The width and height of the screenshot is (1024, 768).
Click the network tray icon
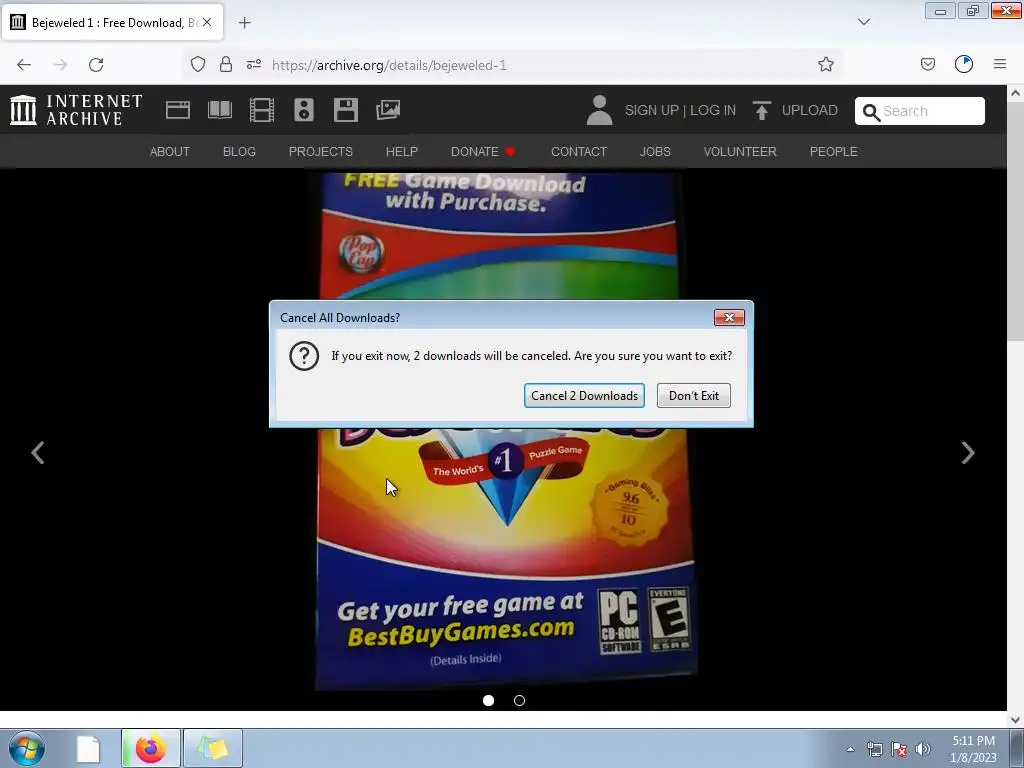click(874, 749)
